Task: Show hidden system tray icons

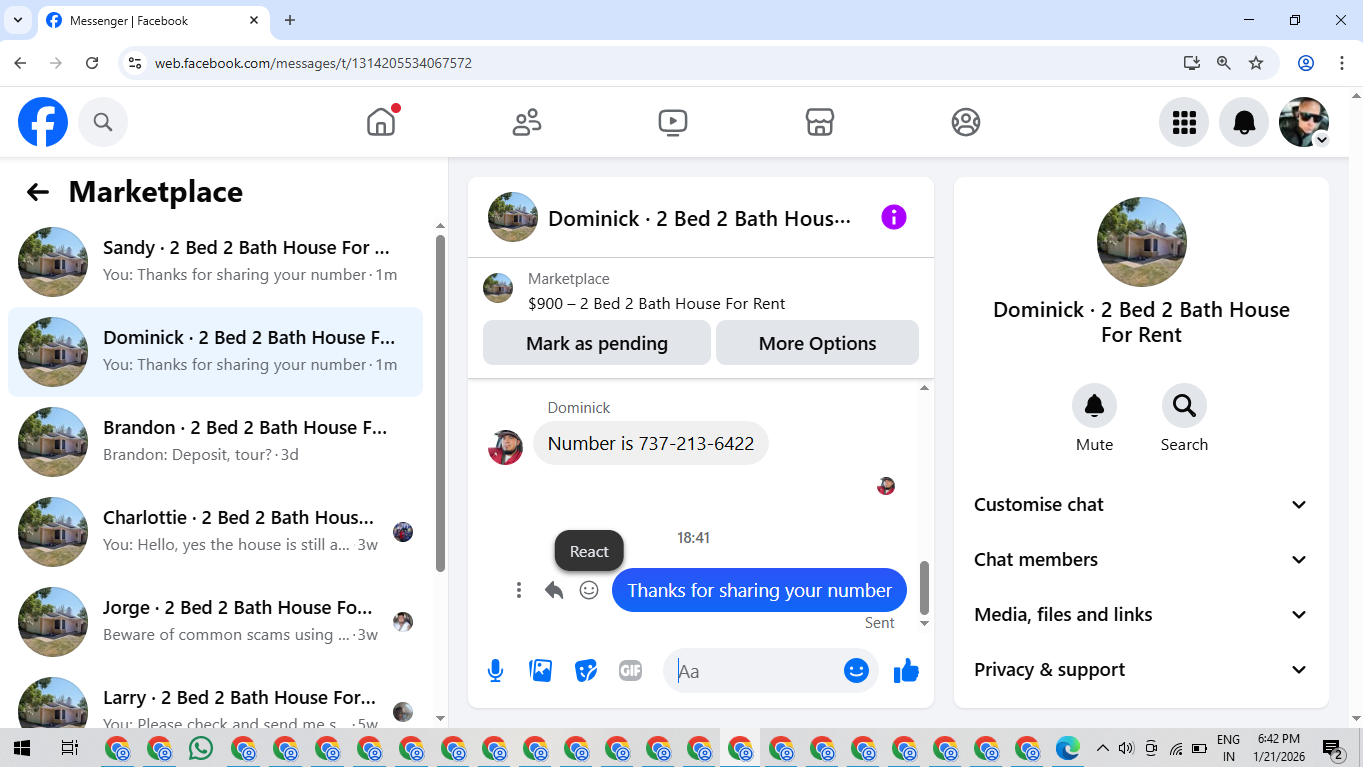Action: click(x=1103, y=748)
